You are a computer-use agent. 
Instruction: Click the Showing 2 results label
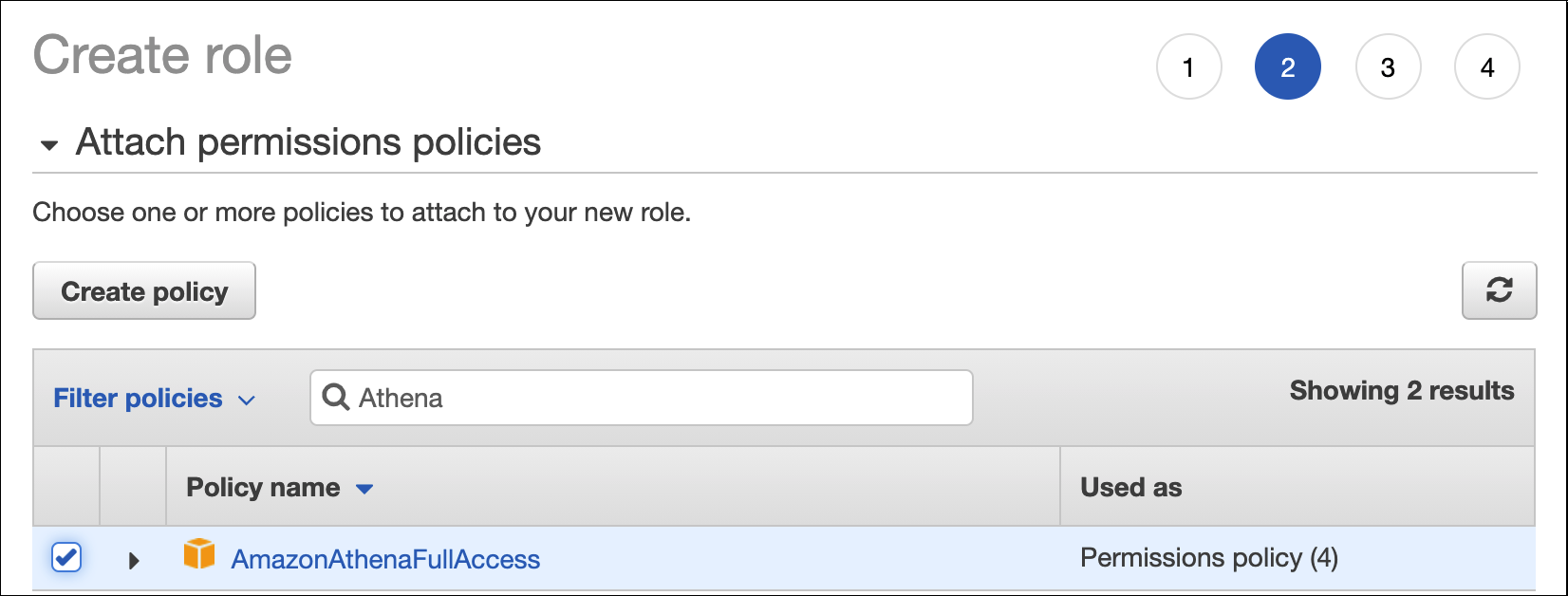click(x=1401, y=391)
